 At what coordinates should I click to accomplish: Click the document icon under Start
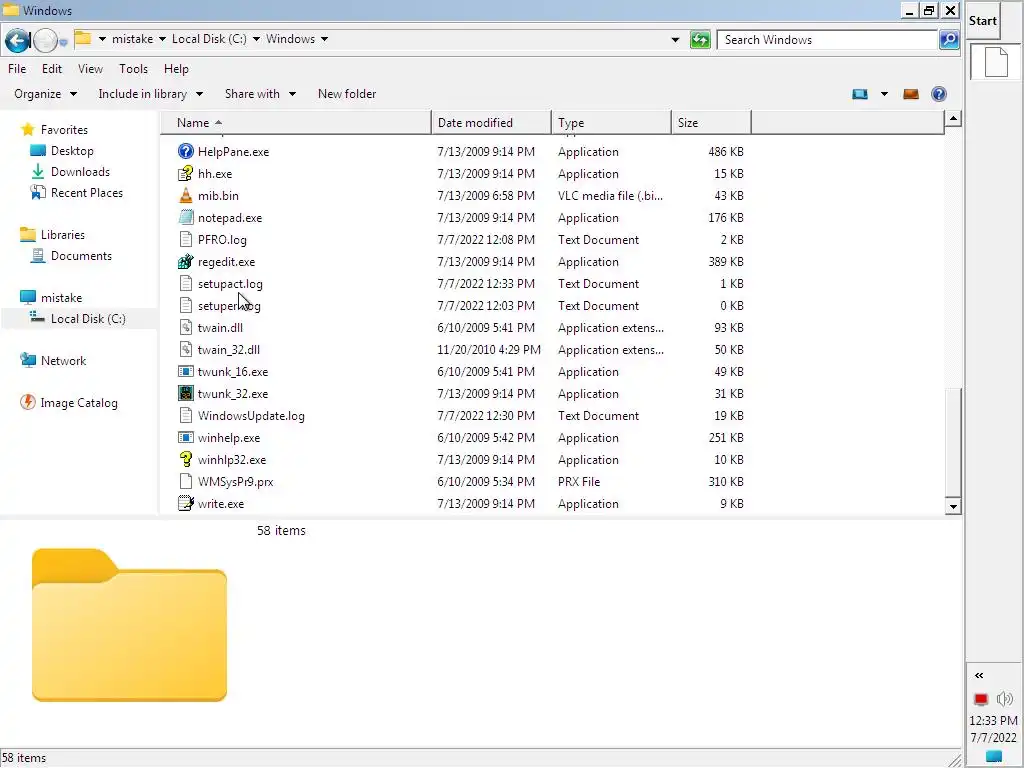point(996,62)
